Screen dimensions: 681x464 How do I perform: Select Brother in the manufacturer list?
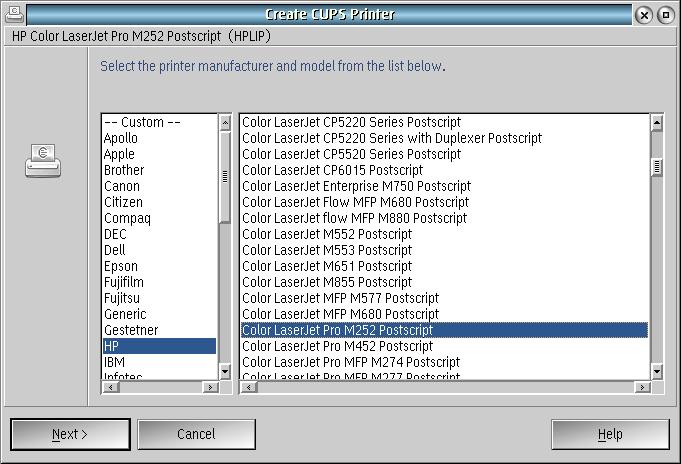point(159,170)
